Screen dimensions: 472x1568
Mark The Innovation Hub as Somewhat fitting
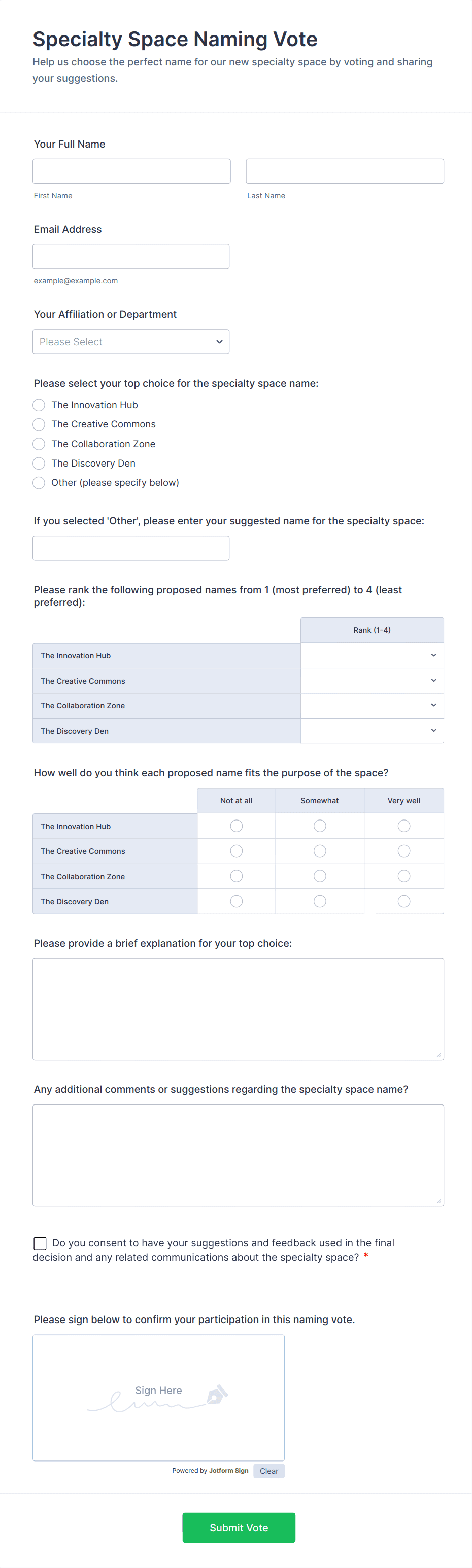319,826
